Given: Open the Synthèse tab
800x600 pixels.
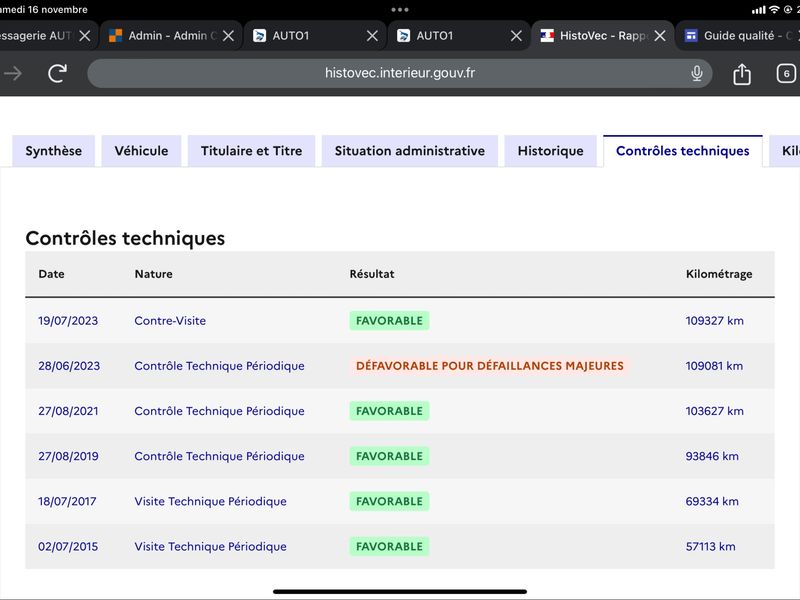Looking at the screenshot, I should [x=54, y=151].
